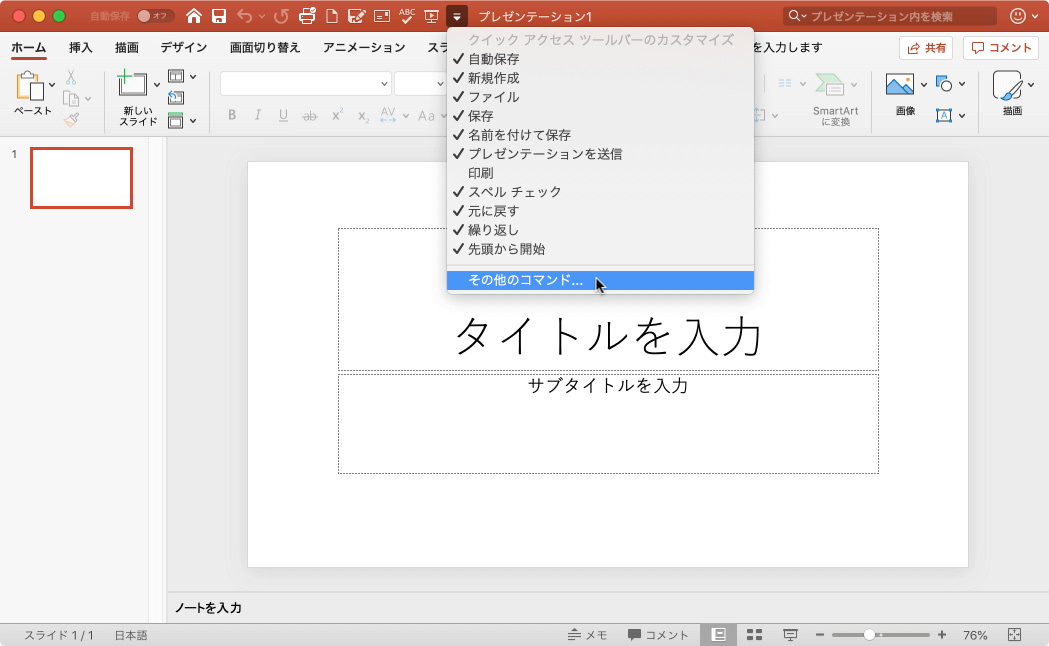
Task: Uncheck 新規作成 in the customize menu
Action: click(494, 78)
